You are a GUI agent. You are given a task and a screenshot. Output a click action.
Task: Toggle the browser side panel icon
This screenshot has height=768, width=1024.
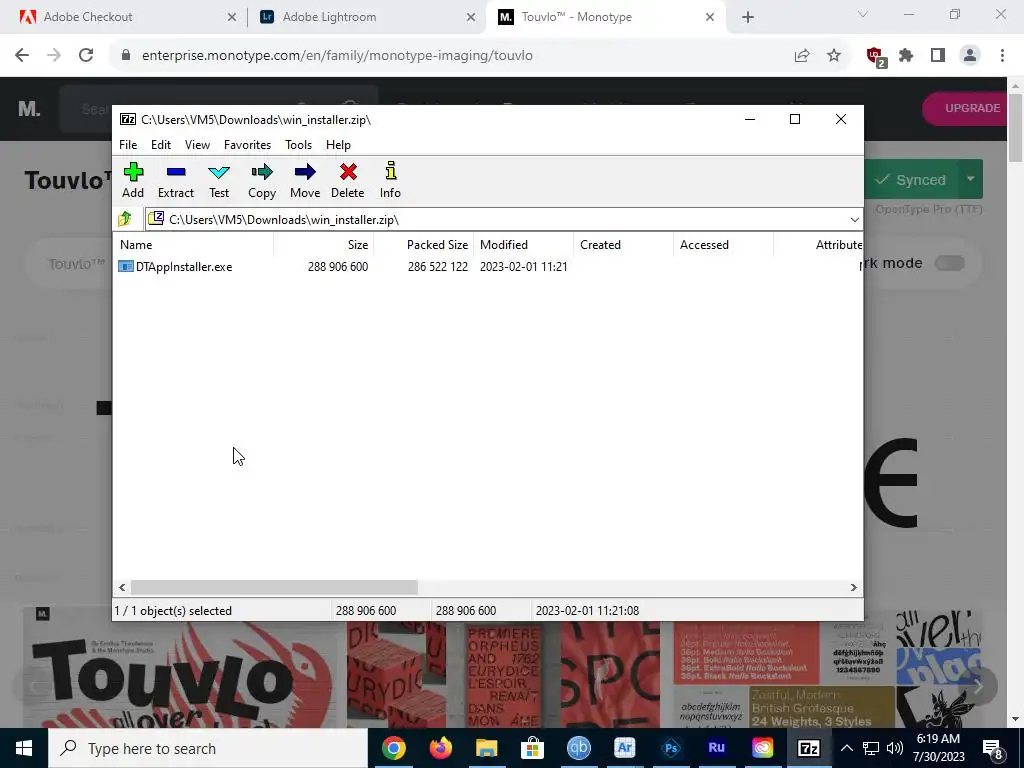point(938,56)
